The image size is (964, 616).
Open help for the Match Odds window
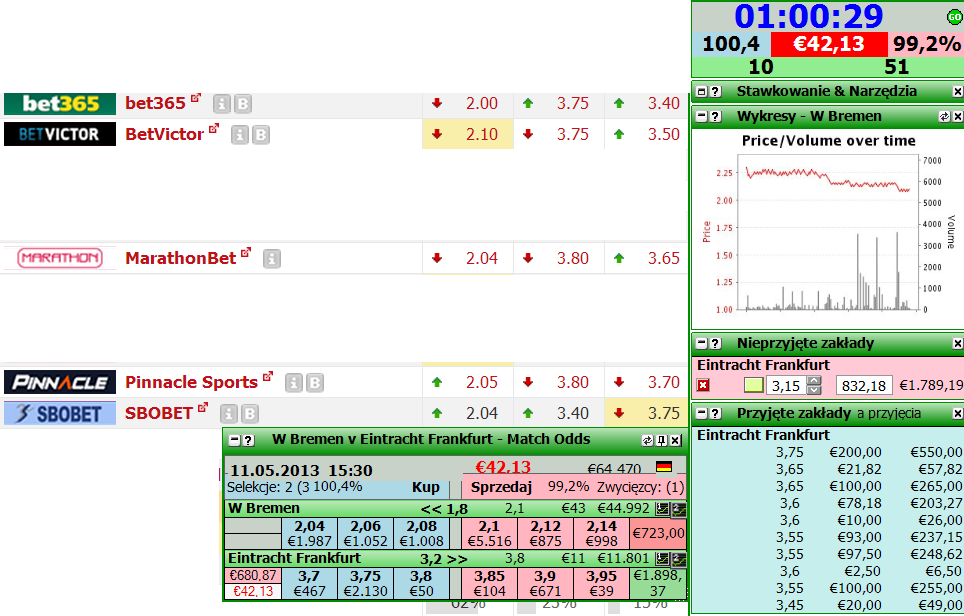click(248, 440)
